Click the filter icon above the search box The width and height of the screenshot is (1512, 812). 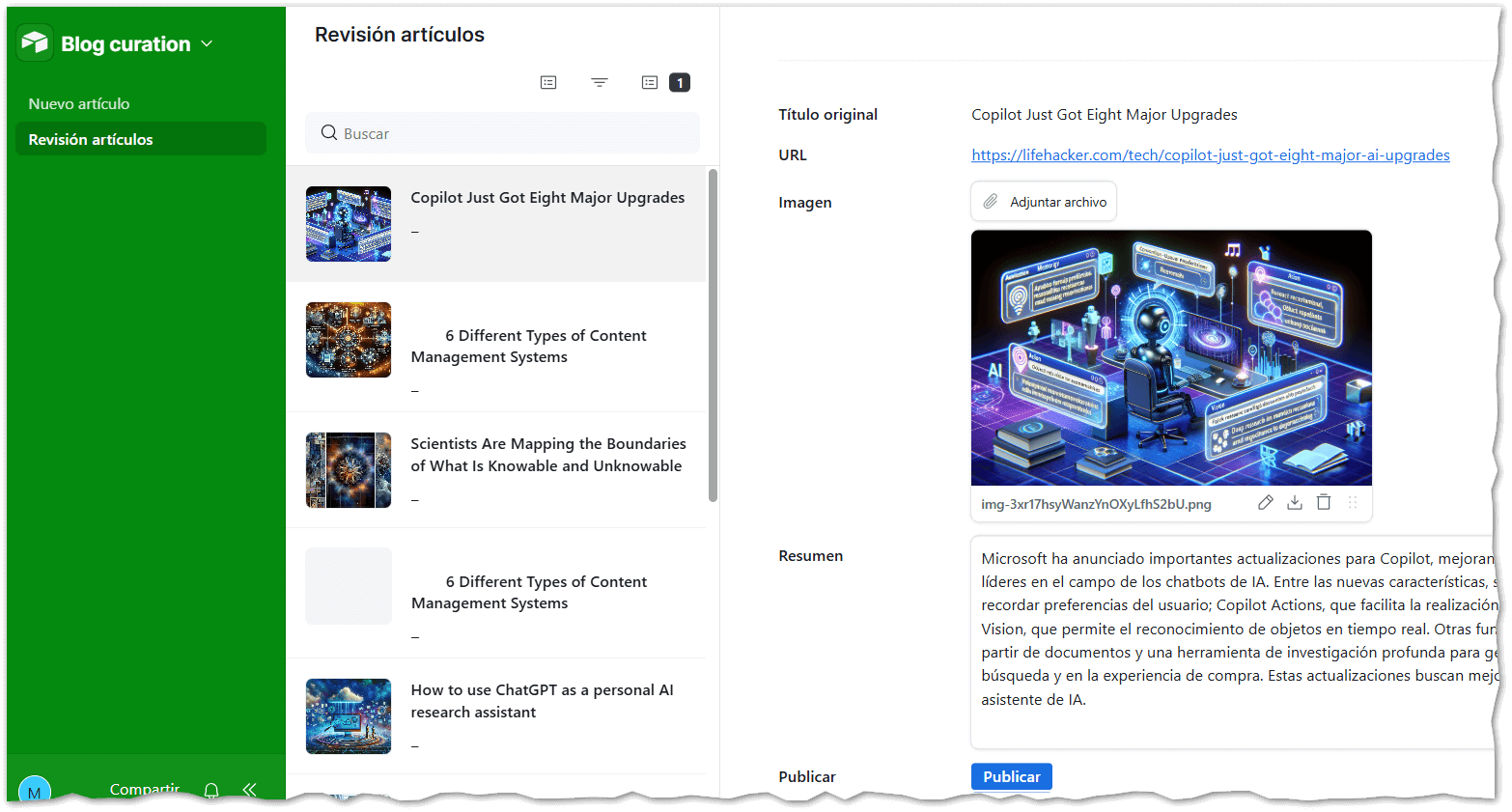(600, 83)
